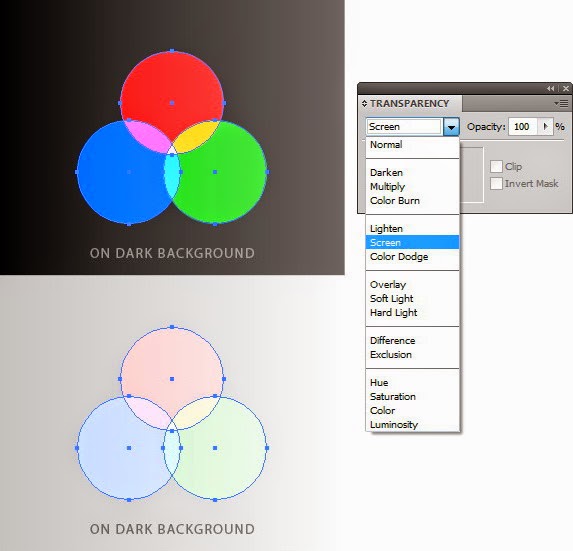The width and height of the screenshot is (573, 551).
Task: Choose Hard Light blending mode
Action: click(412, 313)
